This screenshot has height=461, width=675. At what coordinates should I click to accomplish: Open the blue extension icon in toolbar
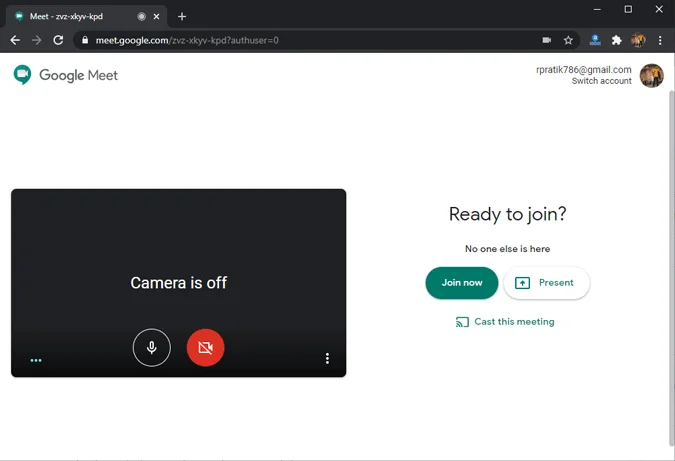coord(595,40)
